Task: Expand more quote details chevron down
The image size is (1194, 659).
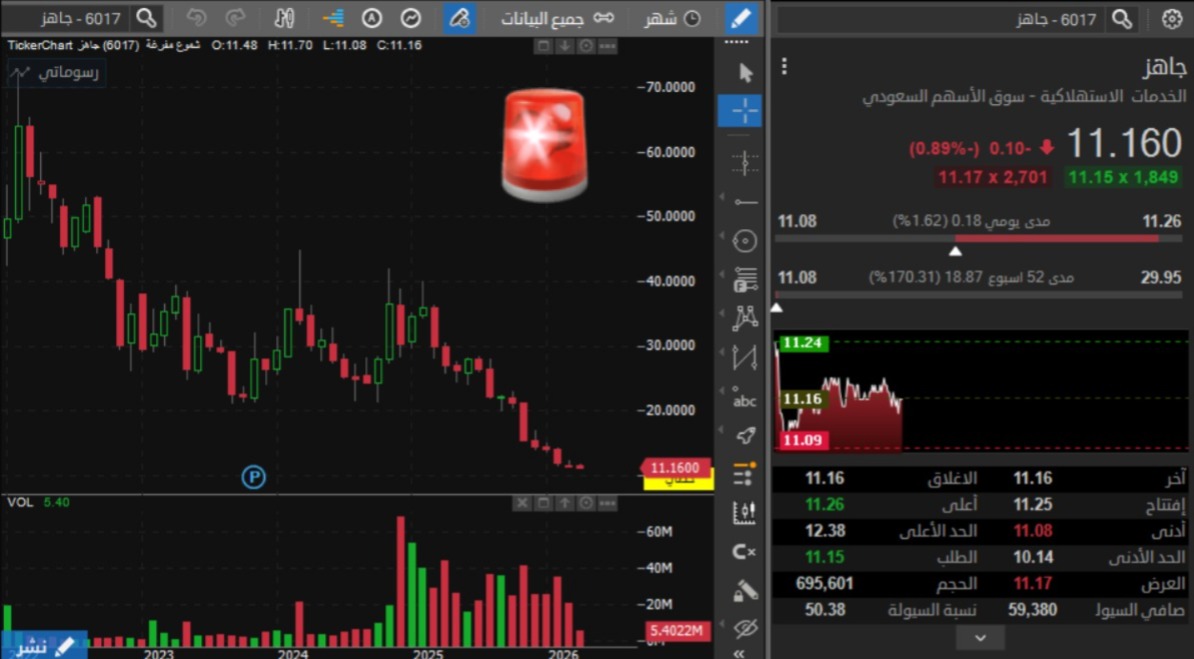Action: pos(981,638)
